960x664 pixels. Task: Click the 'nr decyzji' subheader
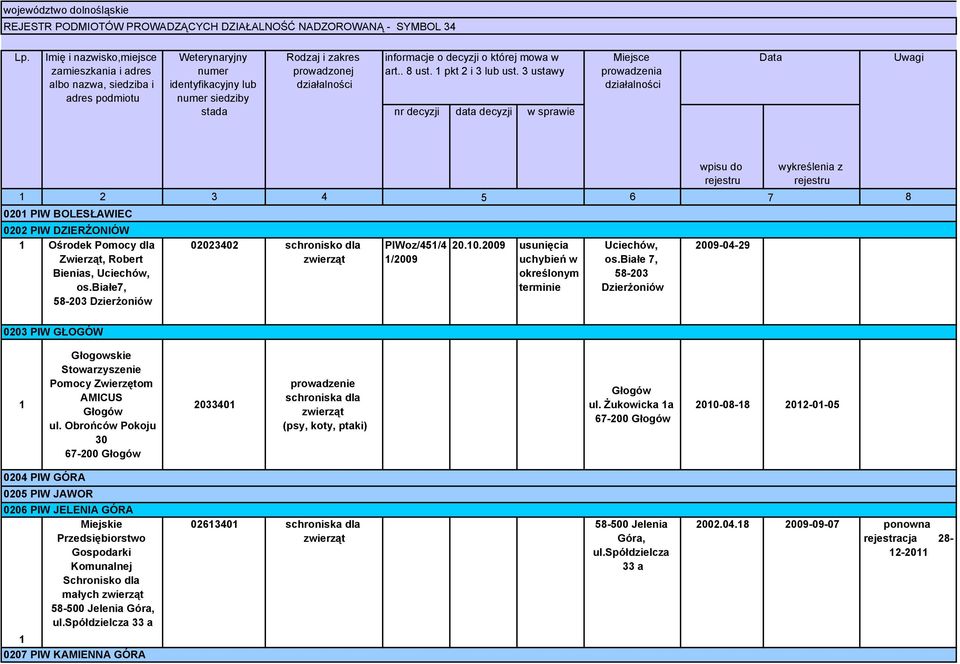(416, 146)
